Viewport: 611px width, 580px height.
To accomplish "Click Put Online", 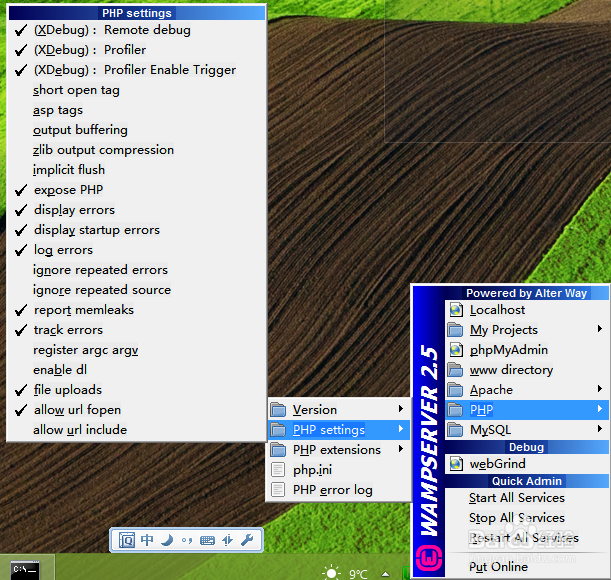I will pyautogui.click(x=527, y=567).
